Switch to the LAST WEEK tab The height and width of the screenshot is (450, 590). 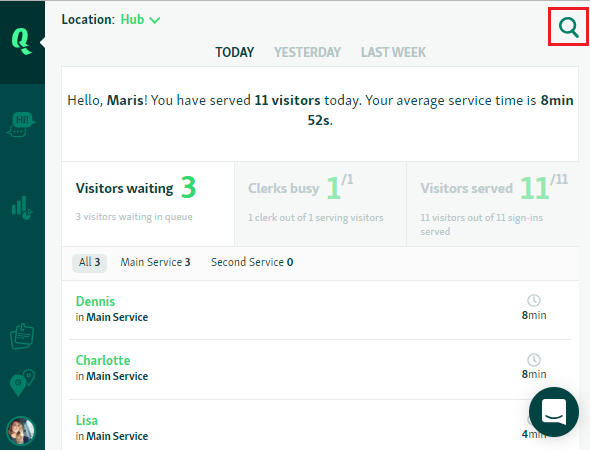pyautogui.click(x=393, y=52)
